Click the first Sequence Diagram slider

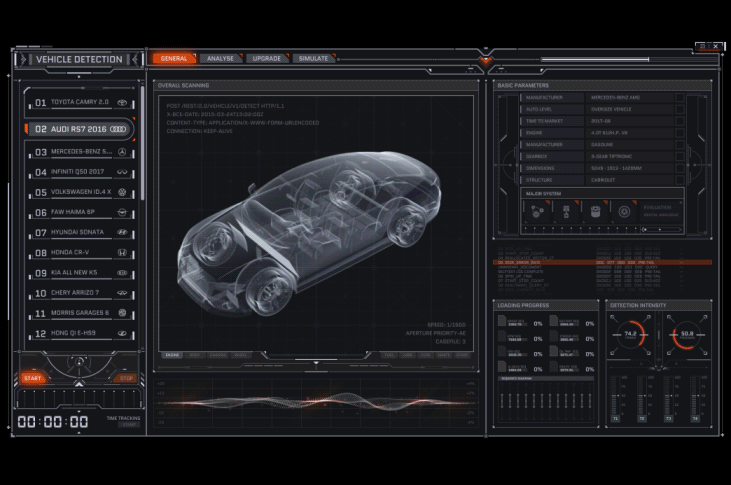click(502, 400)
